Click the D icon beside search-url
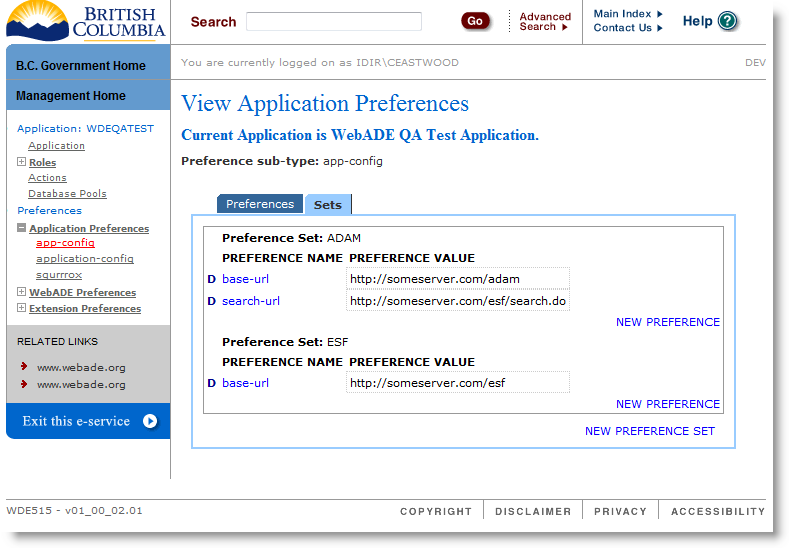Image resolution: width=789 pixels, height=548 pixels. point(211,301)
